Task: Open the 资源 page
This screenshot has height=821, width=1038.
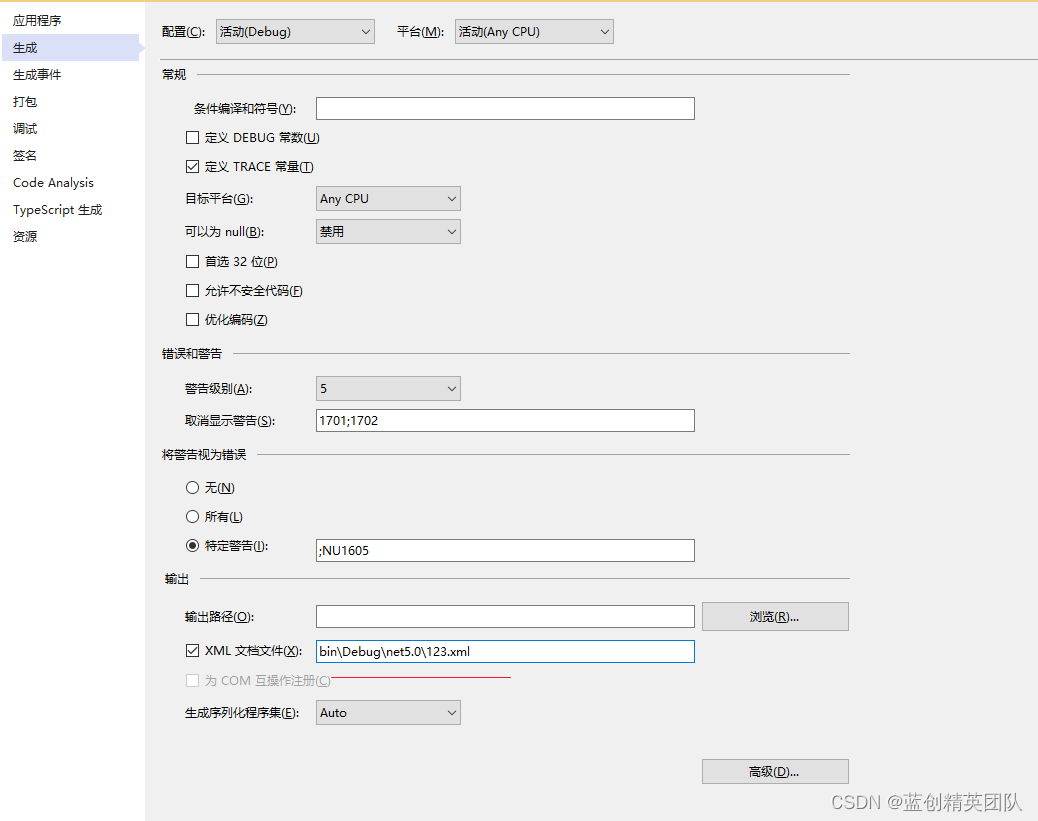Action: pyautogui.click(x=25, y=236)
